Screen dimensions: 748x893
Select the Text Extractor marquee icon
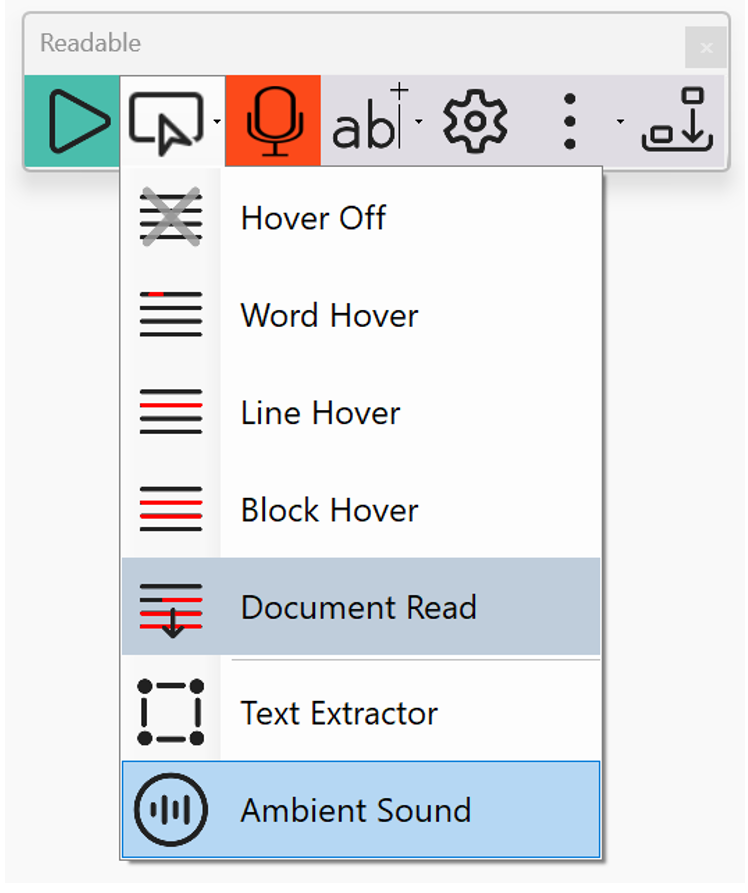[171, 713]
